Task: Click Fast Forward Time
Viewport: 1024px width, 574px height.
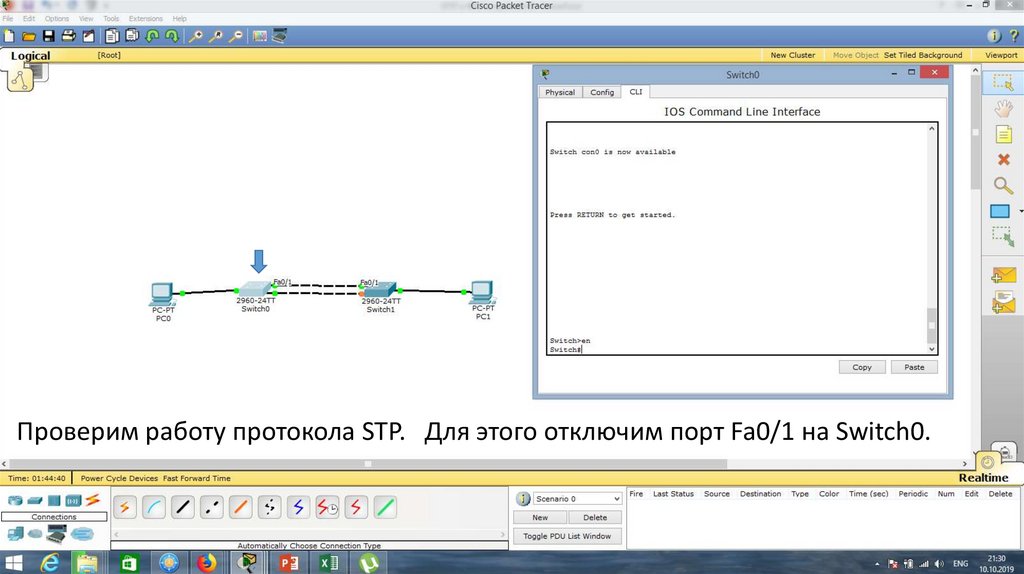Action: pos(197,478)
